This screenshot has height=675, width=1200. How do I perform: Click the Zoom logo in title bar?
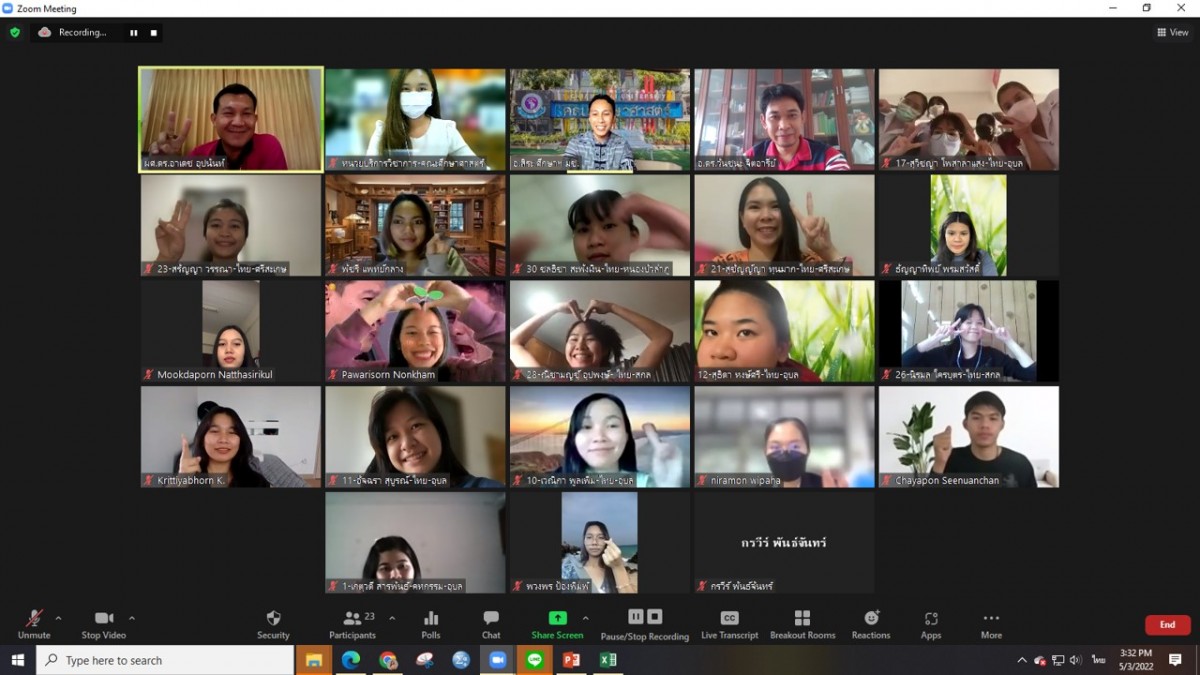(x=8, y=8)
